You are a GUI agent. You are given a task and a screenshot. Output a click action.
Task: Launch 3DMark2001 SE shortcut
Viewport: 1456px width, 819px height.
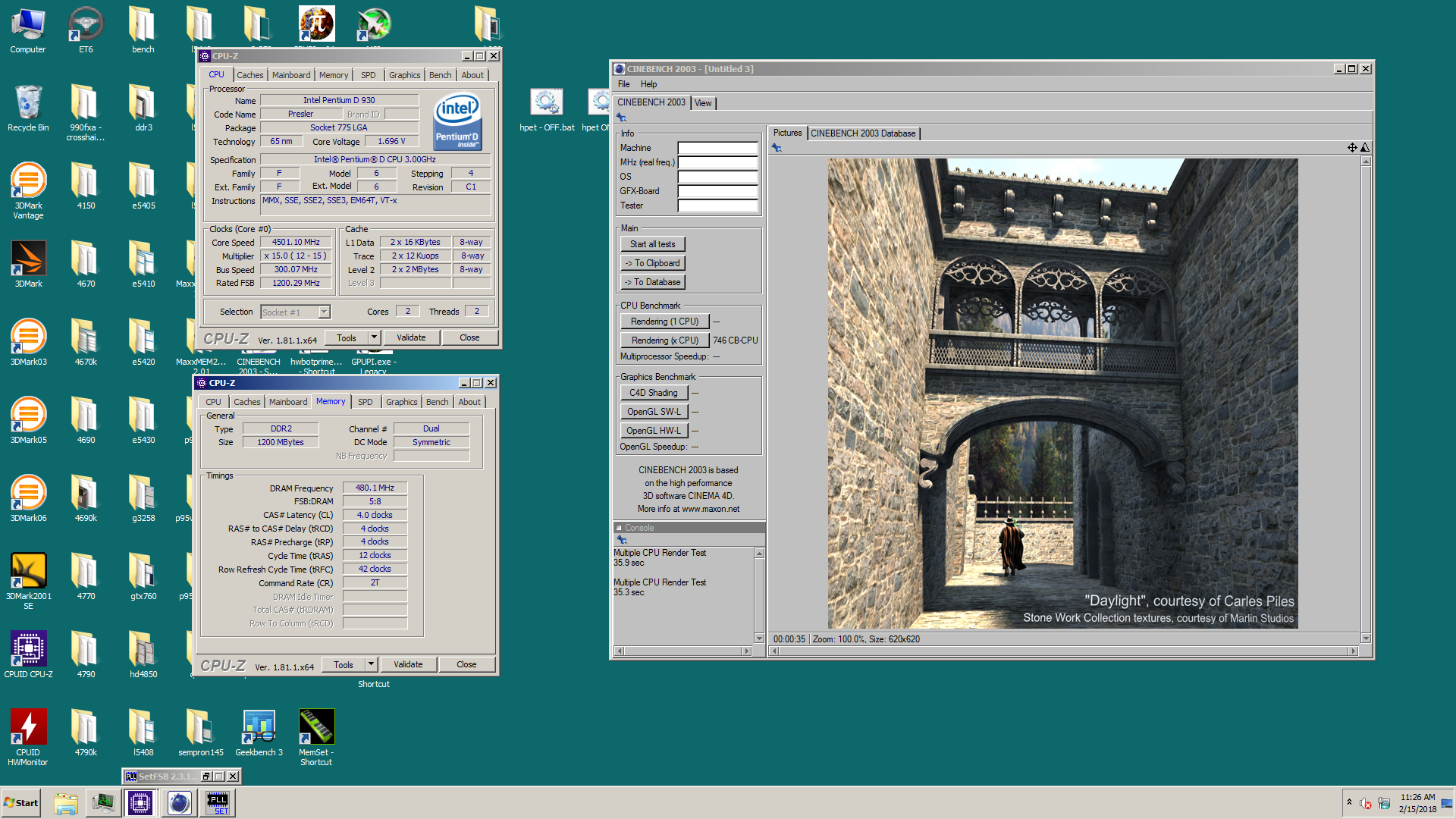point(28,581)
